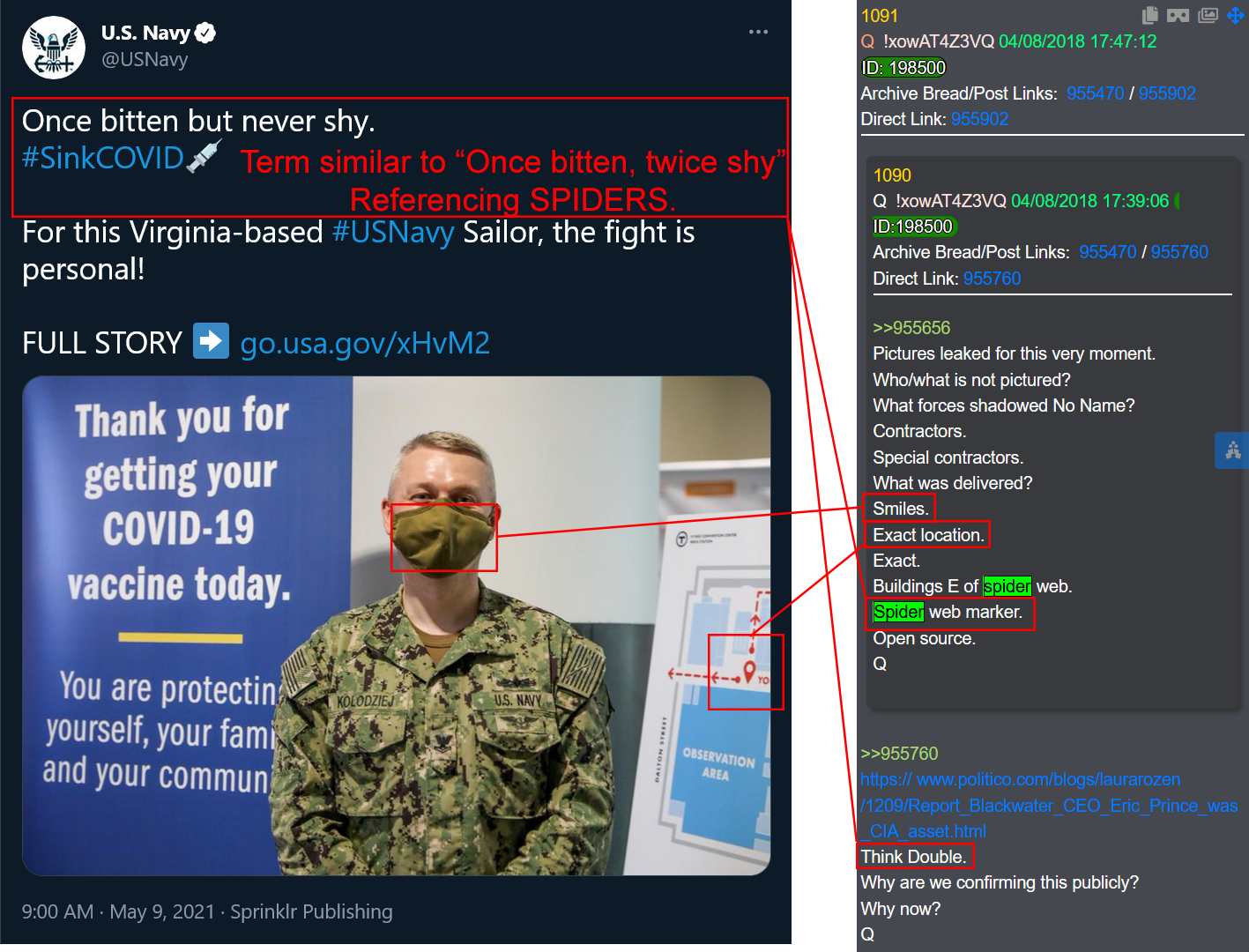Open archive link 955470 in post 1091
The width and height of the screenshot is (1249, 952).
click(x=1095, y=93)
